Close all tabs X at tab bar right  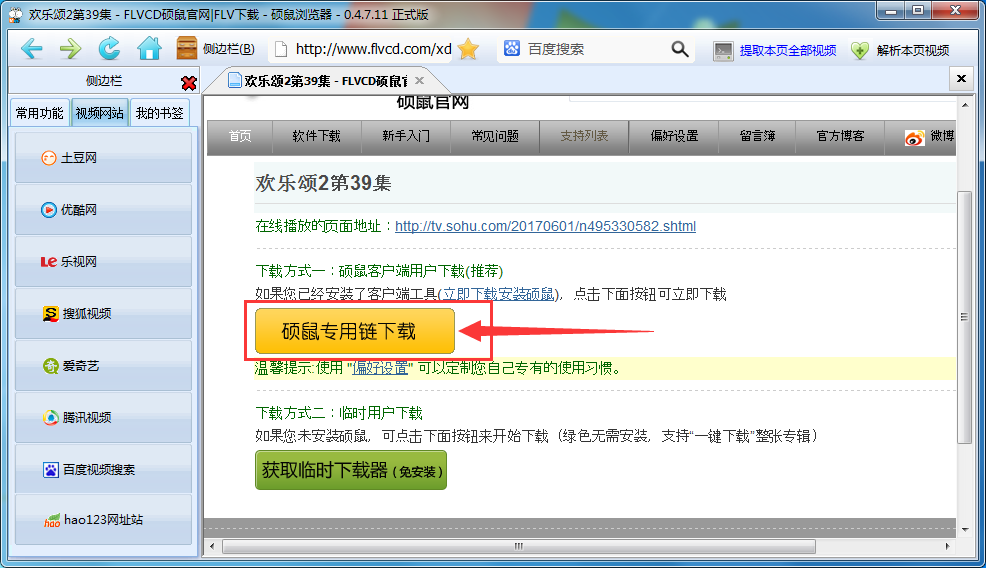(961, 79)
